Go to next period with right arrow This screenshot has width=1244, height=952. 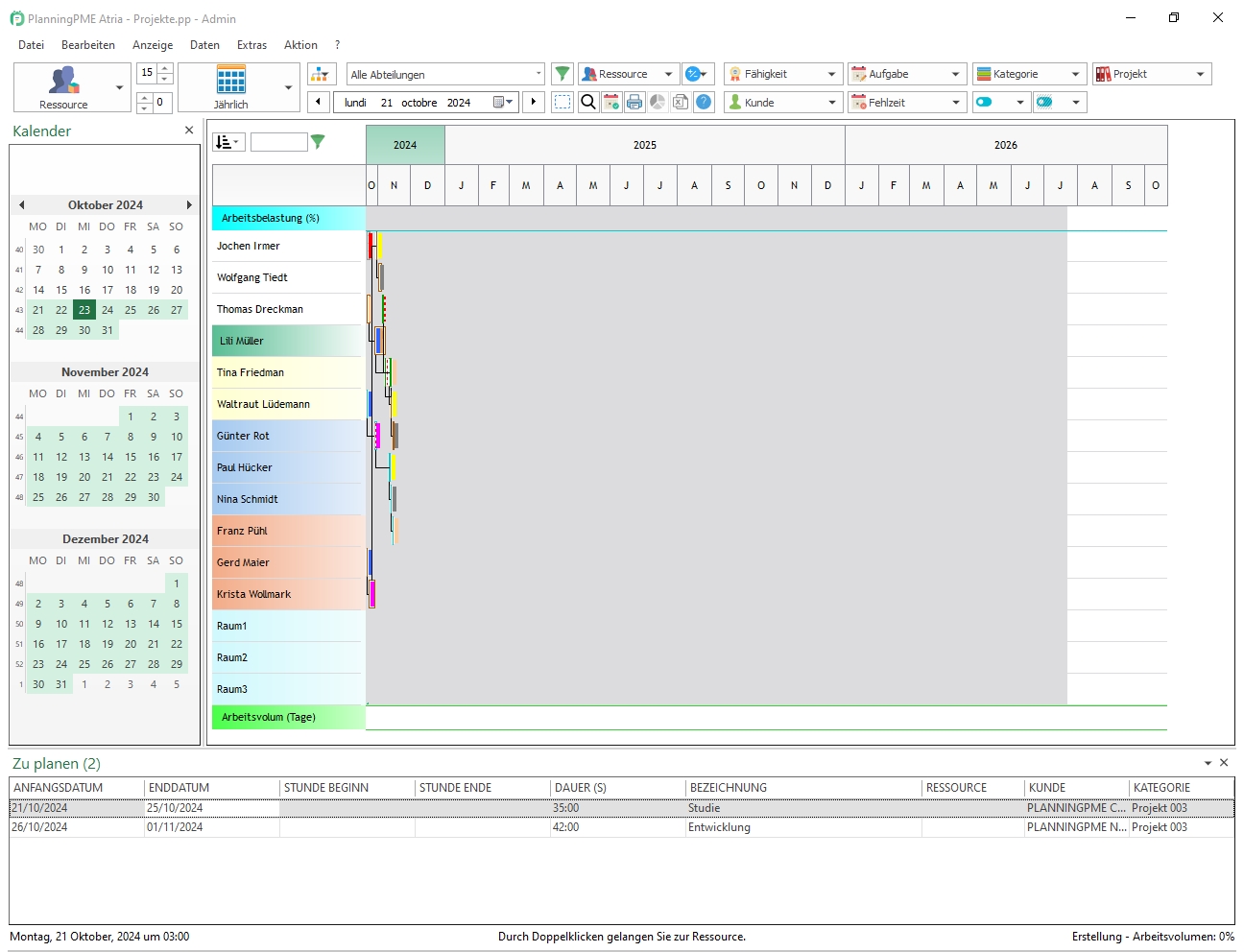pos(534,102)
